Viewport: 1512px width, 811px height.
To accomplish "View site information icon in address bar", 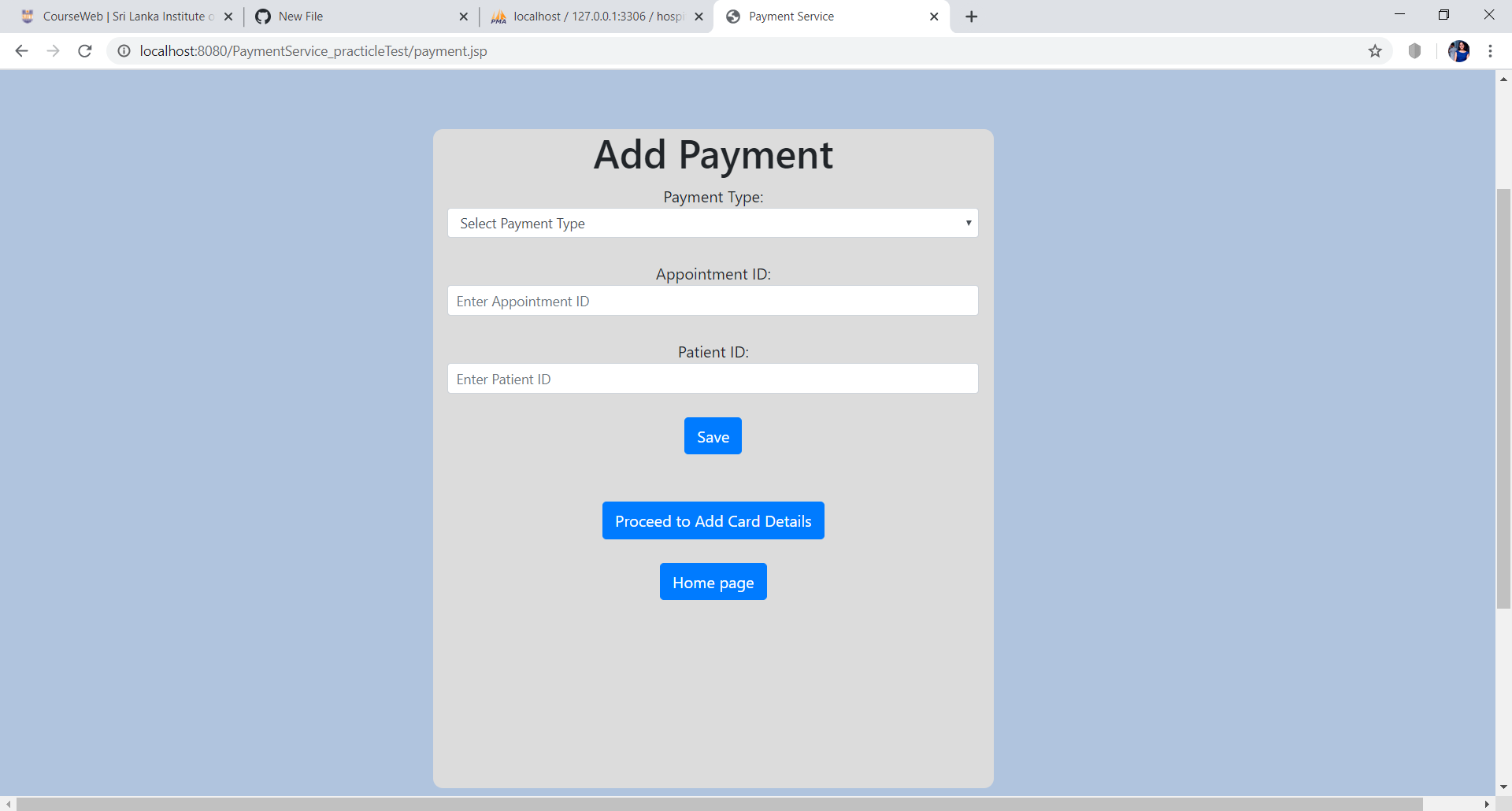I will coord(124,51).
